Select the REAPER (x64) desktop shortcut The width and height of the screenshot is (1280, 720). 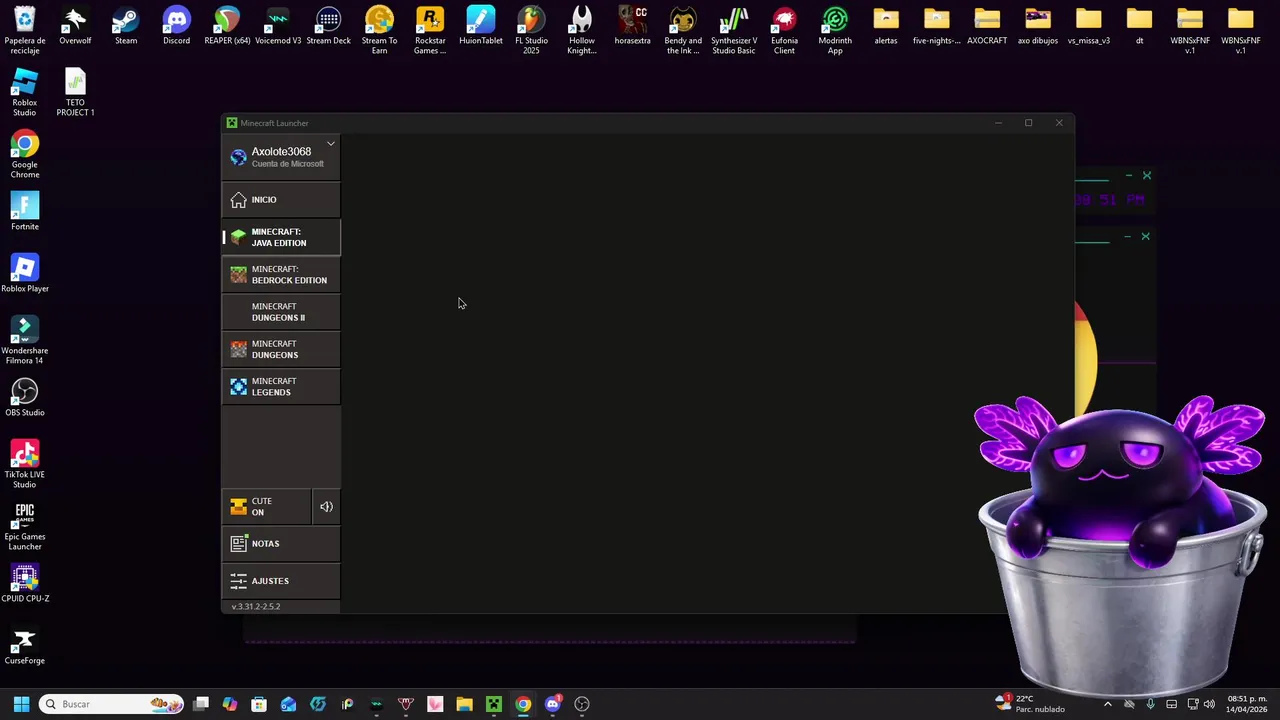point(227,27)
